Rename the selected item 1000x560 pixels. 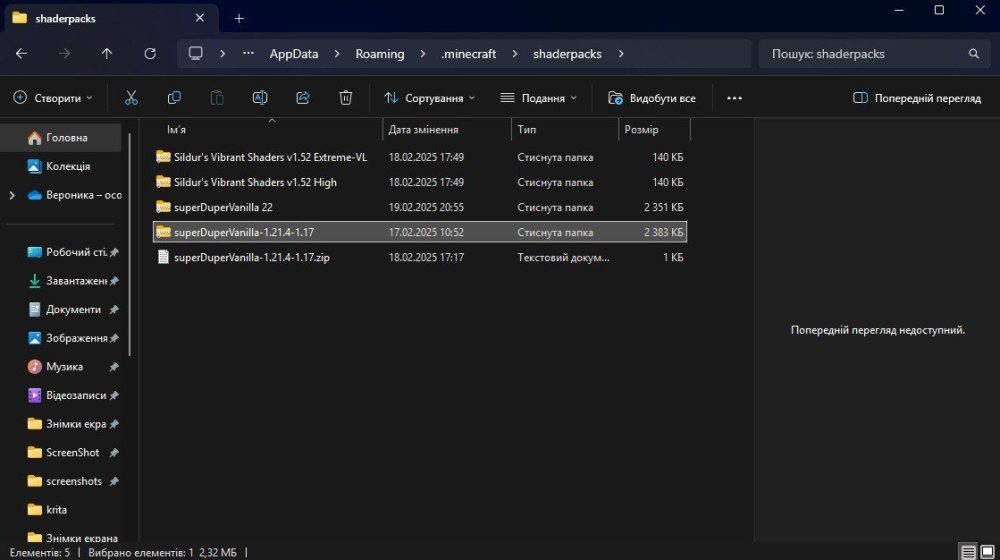260,98
